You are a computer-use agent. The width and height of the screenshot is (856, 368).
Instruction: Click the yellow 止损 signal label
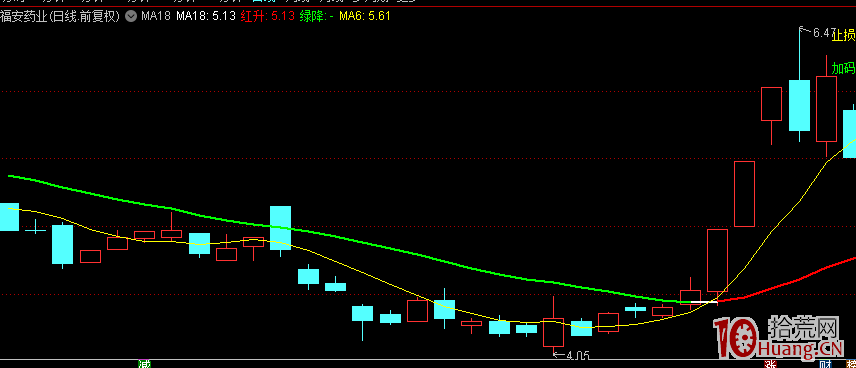point(843,35)
